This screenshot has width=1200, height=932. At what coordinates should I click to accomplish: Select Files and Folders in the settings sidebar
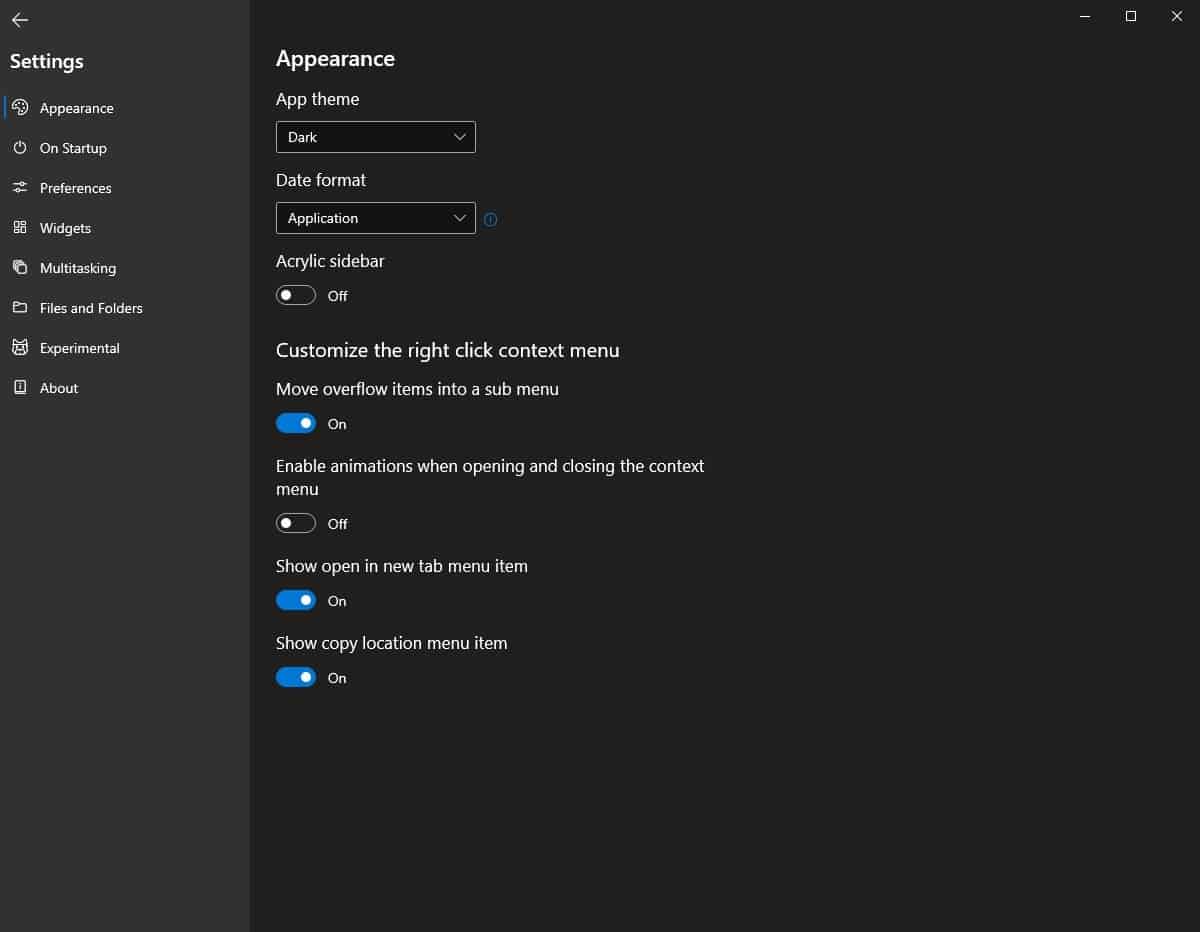[x=91, y=308]
